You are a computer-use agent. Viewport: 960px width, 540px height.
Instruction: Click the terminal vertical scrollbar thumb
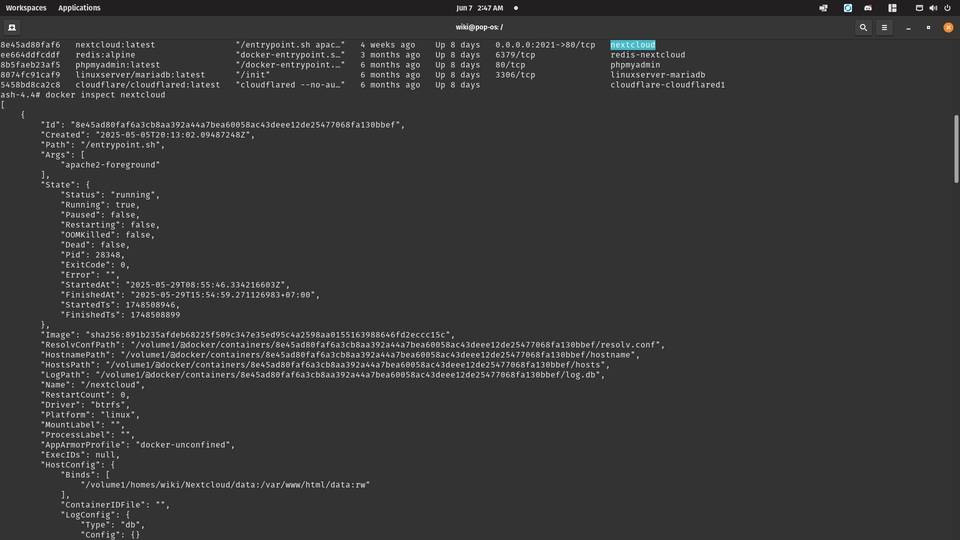[956, 148]
